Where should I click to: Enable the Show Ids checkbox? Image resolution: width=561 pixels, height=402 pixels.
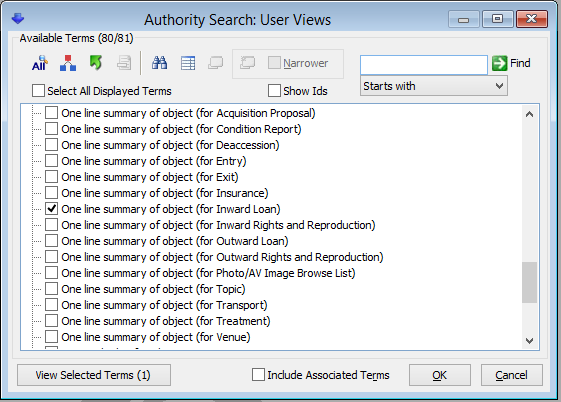point(274,91)
